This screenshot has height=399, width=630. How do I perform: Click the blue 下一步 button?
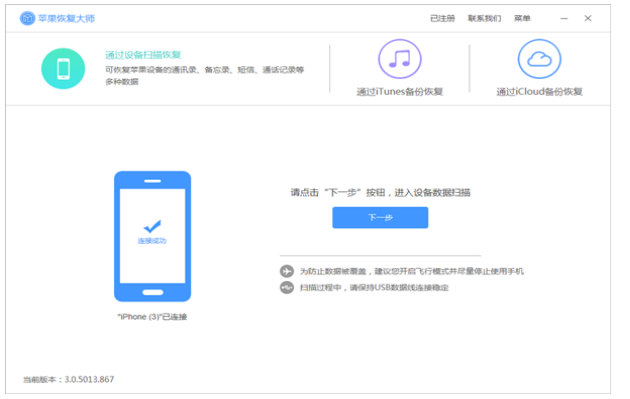380,218
